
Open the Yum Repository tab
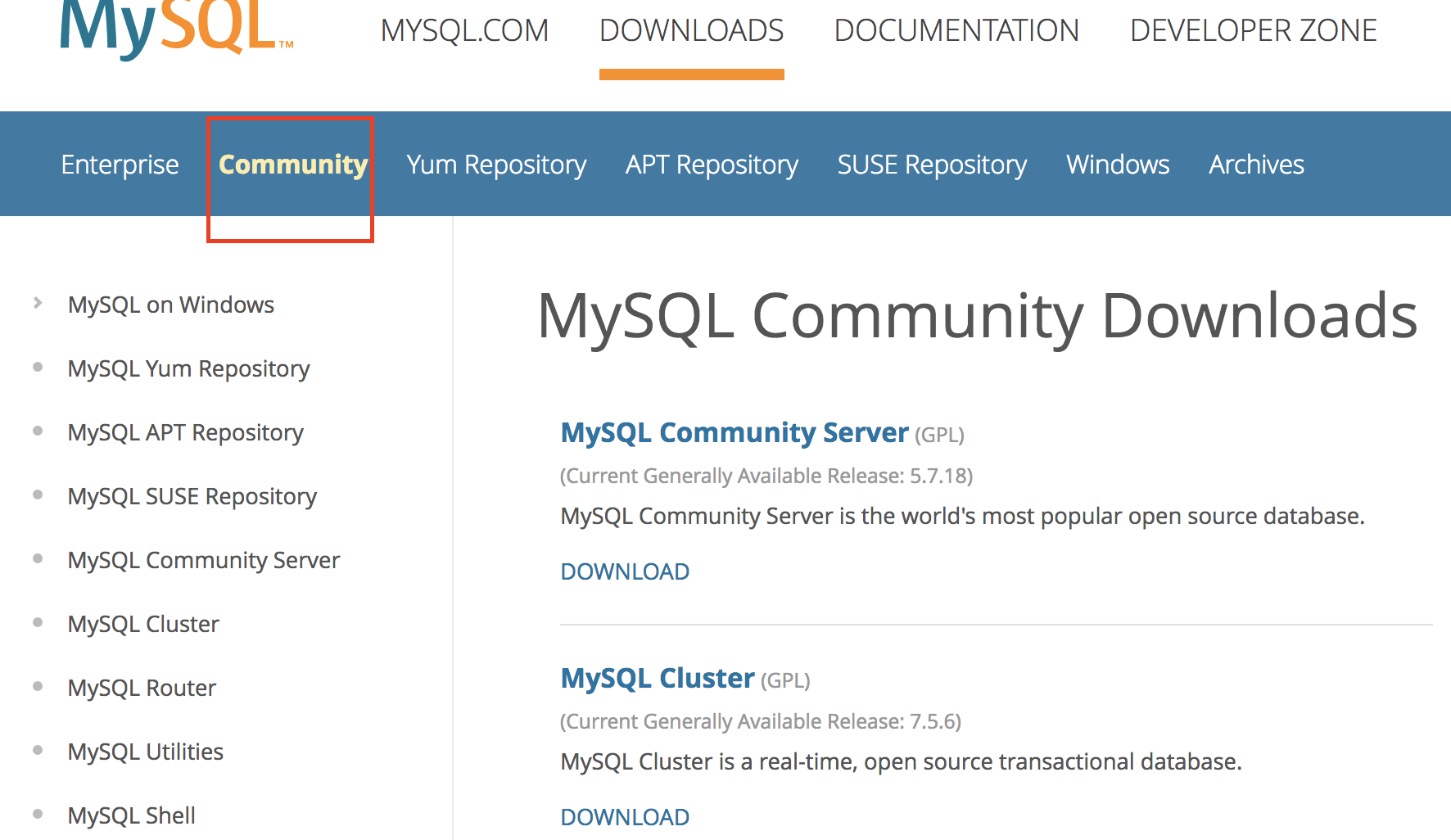tap(496, 165)
